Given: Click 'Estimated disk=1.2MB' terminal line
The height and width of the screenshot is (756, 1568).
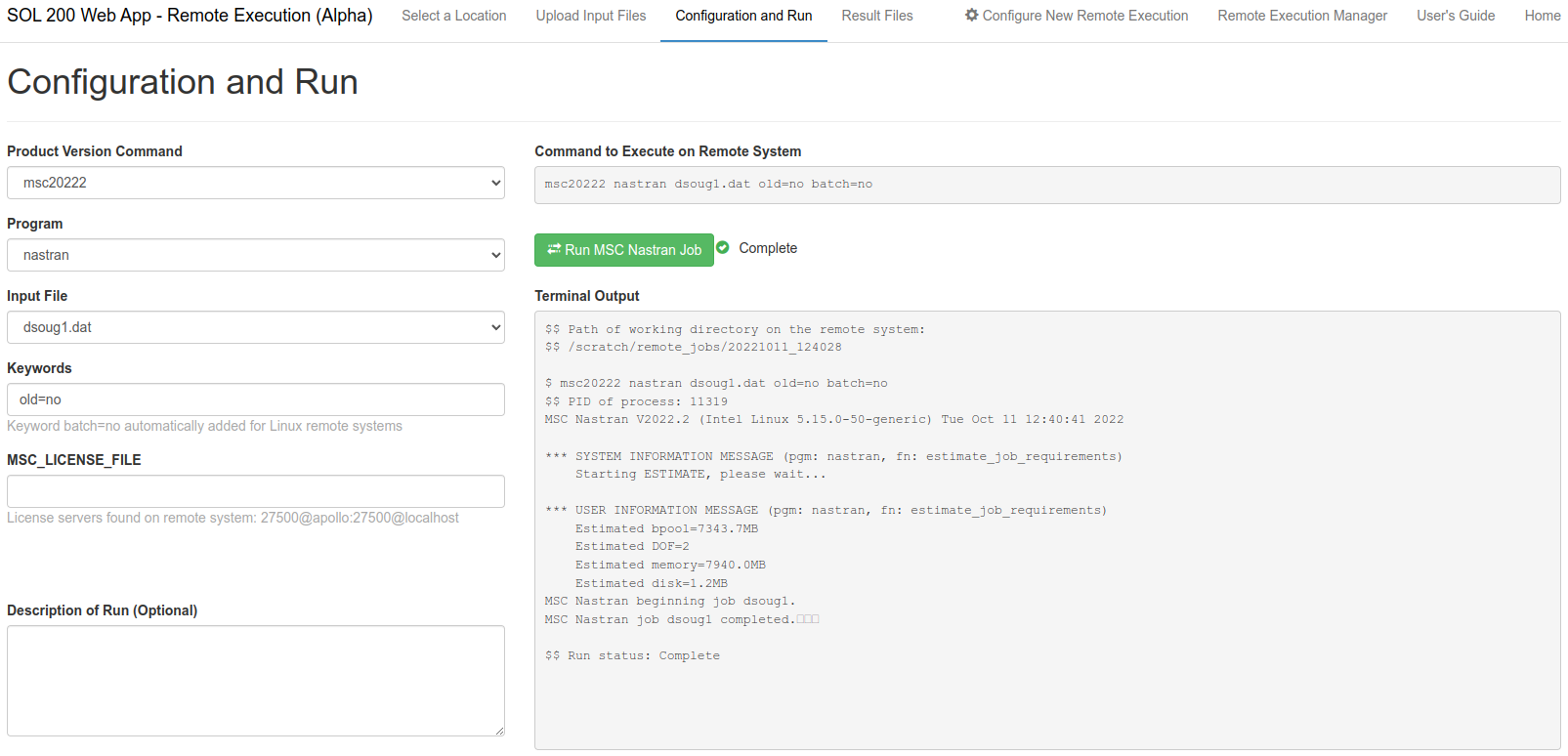Looking at the screenshot, I should point(651,583).
